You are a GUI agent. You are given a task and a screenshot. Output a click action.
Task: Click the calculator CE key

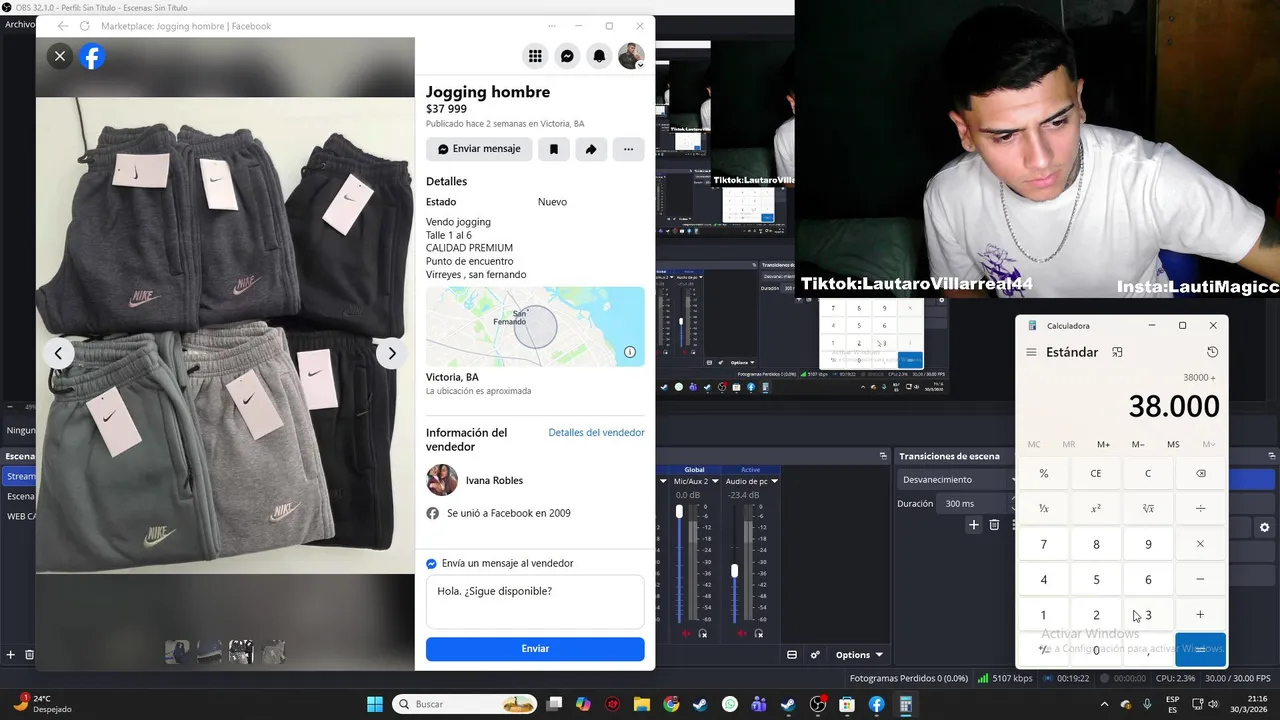coord(1096,473)
